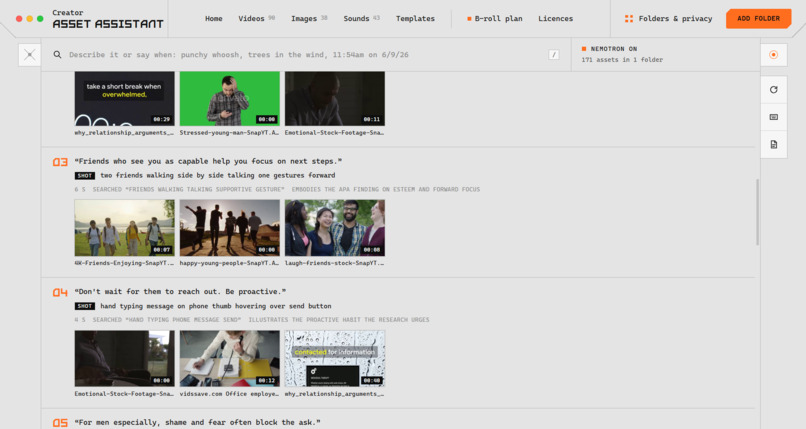The height and width of the screenshot is (429, 806).
Task: Open the dark Emotional-Stock-Footage thumbnail, 00:11
Action: pos(335,99)
